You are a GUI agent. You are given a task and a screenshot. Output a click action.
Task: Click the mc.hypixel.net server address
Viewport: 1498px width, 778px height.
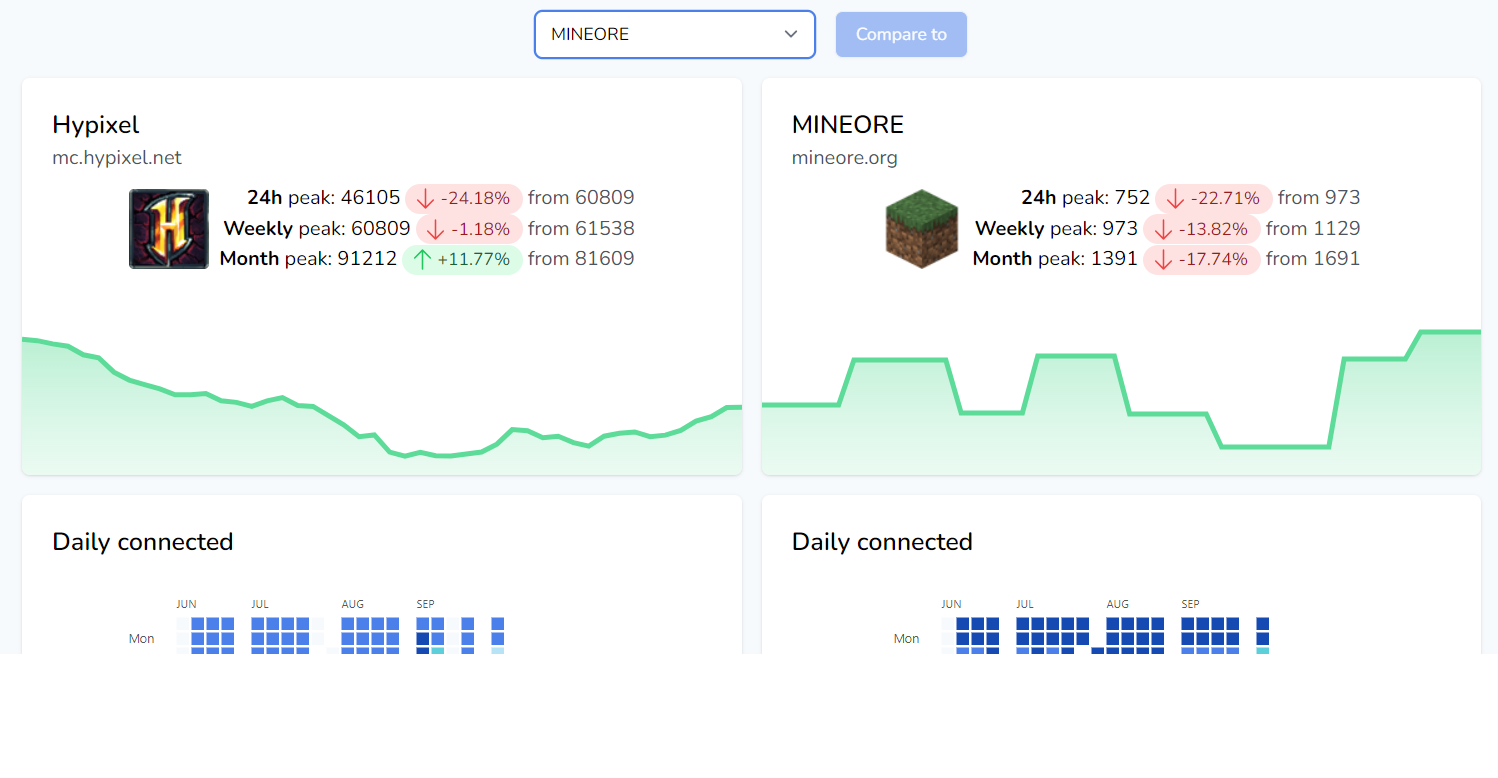point(117,157)
